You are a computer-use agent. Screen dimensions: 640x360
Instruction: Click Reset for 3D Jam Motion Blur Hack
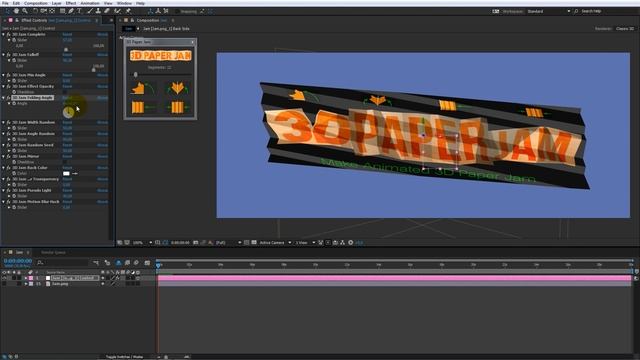click(x=67, y=202)
